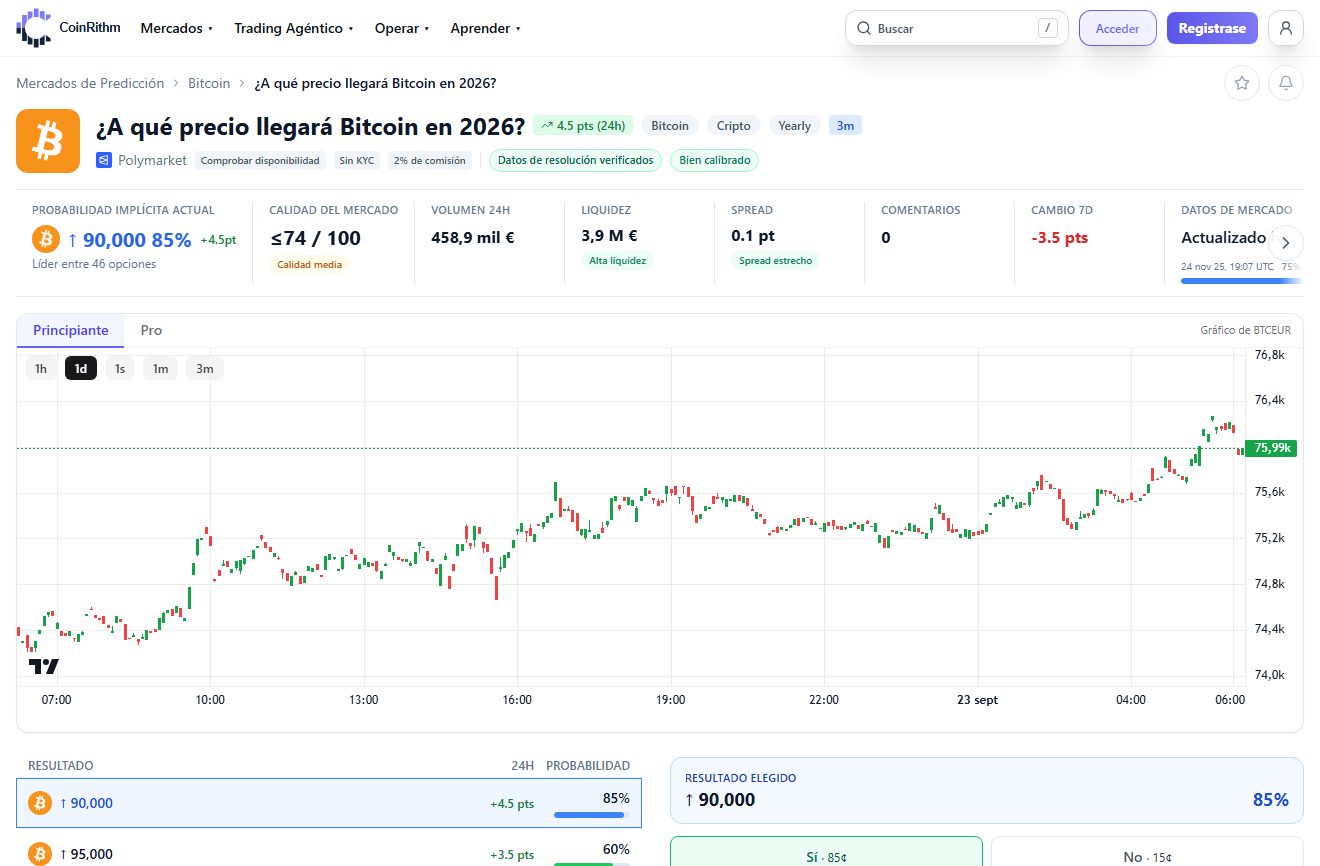Focus the Buscar search field

pyautogui.click(x=957, y=28)
